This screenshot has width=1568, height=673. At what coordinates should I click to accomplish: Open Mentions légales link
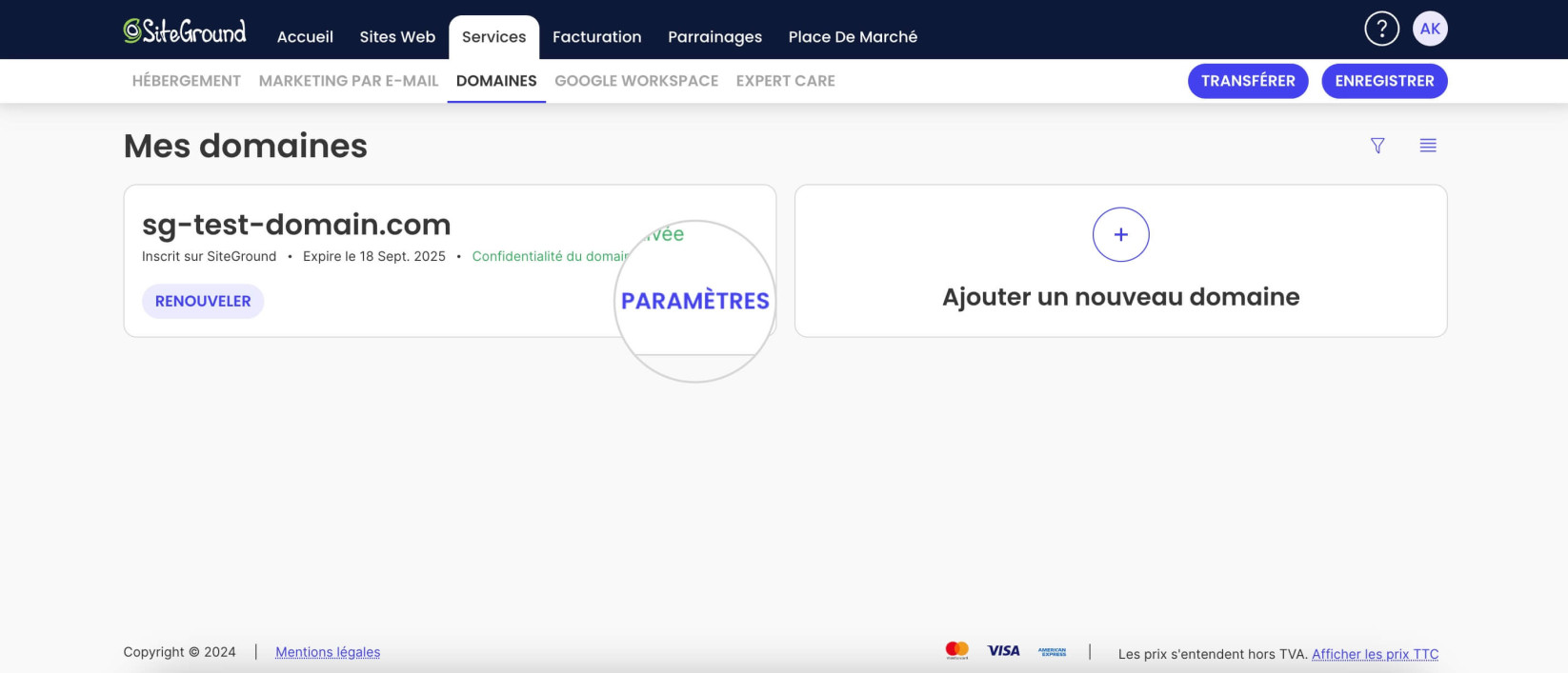click(328, 652)
